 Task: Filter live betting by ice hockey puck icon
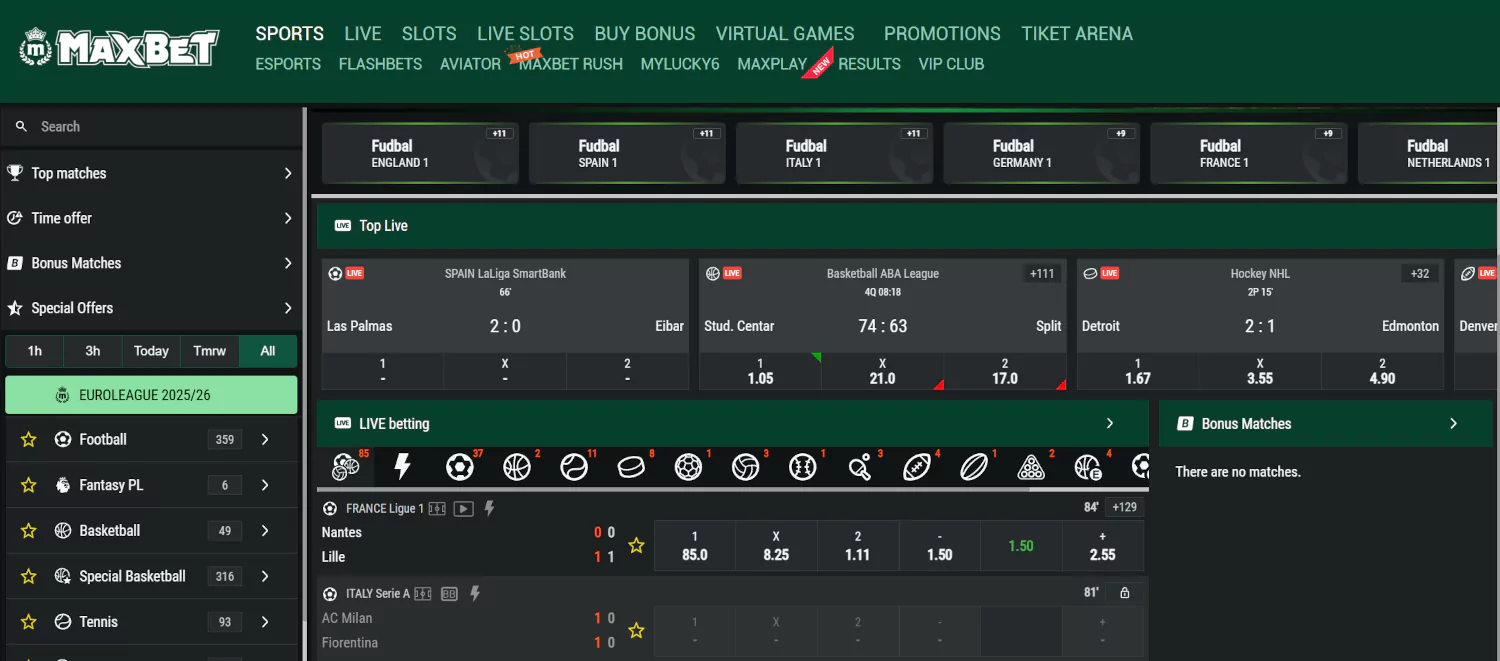[631, 467]
